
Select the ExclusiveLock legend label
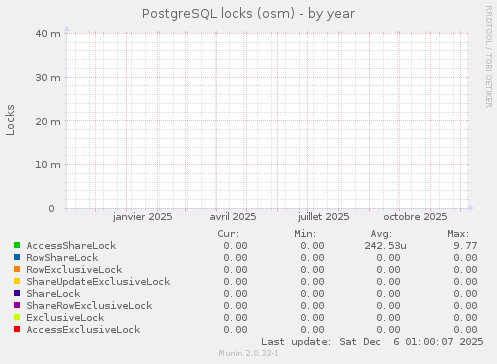(65, 318)
